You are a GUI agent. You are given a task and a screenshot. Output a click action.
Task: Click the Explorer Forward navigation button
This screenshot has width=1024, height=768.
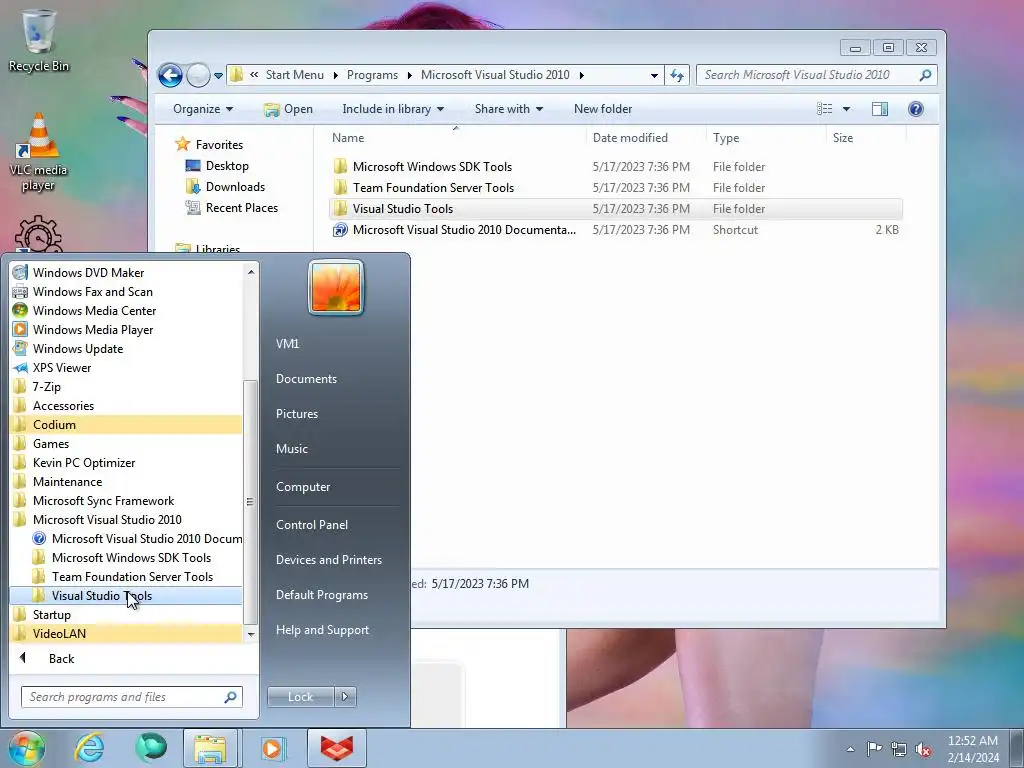[198, 75]
